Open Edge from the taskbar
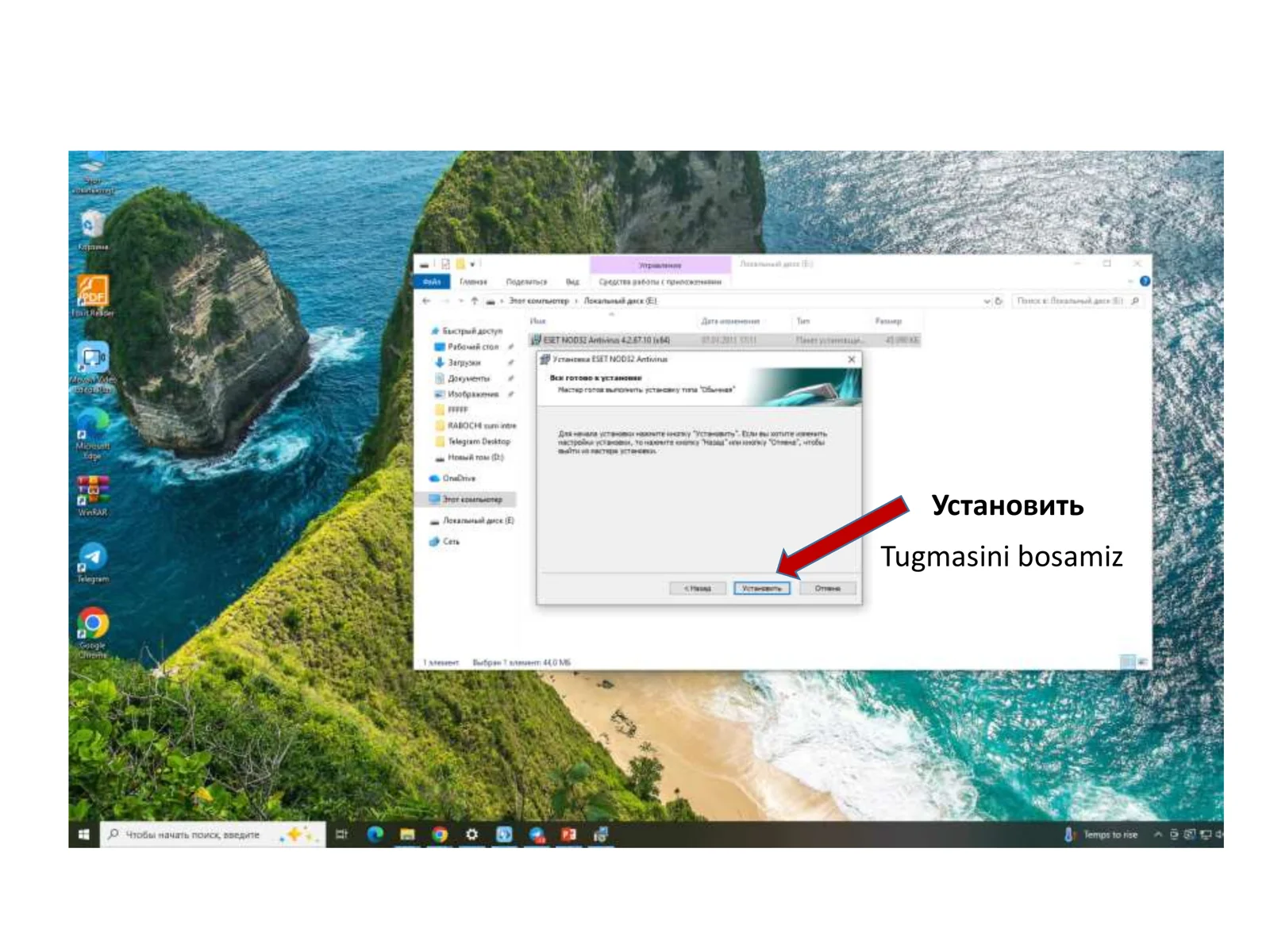1270x952 pixels. point(375,835)
